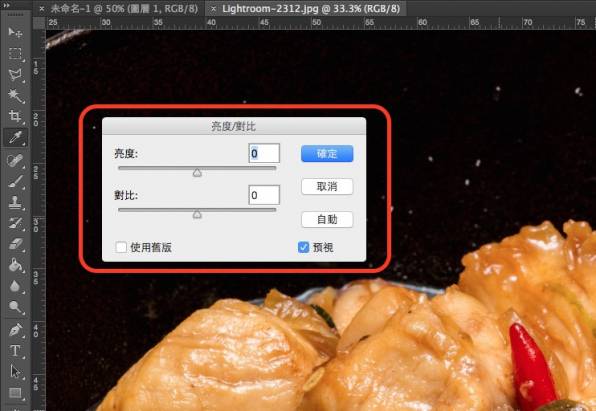Select the Eyedropper tool

pyautogui.click(x=15, y=137)
